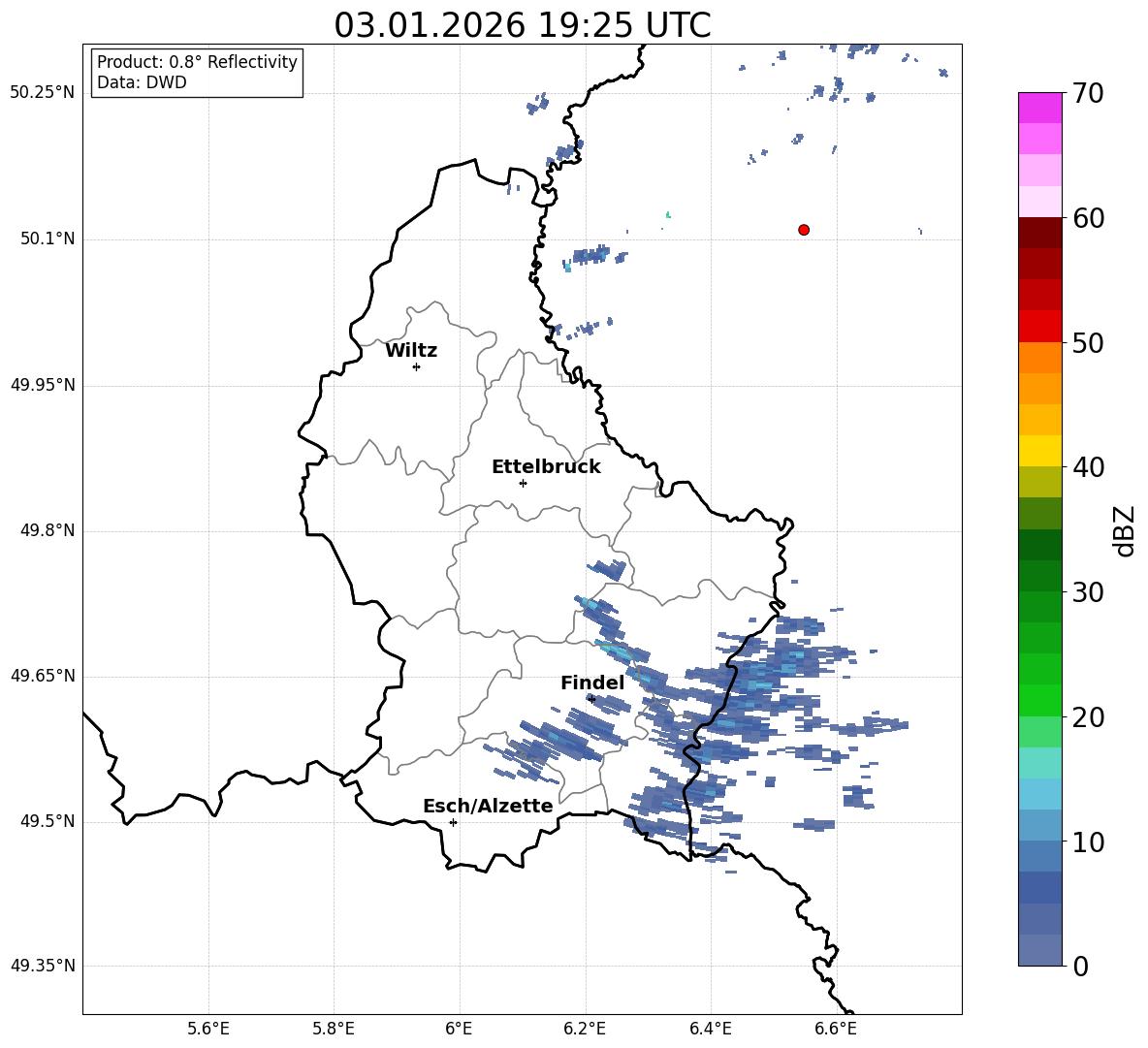Select the Findel station label

[592, 683]
